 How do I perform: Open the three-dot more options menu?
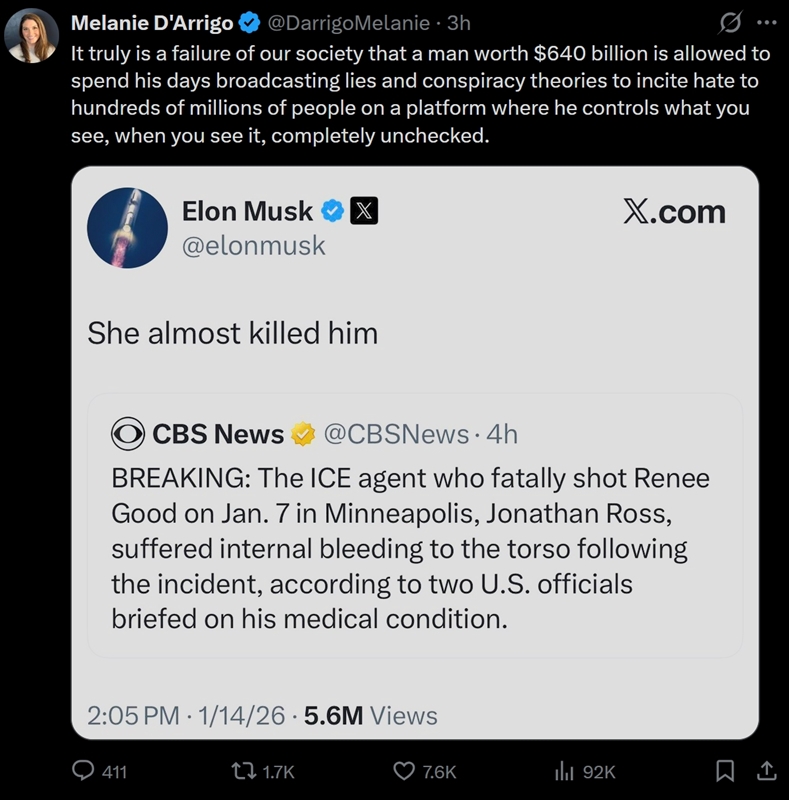pyautogui.click(x=767, y=21)
